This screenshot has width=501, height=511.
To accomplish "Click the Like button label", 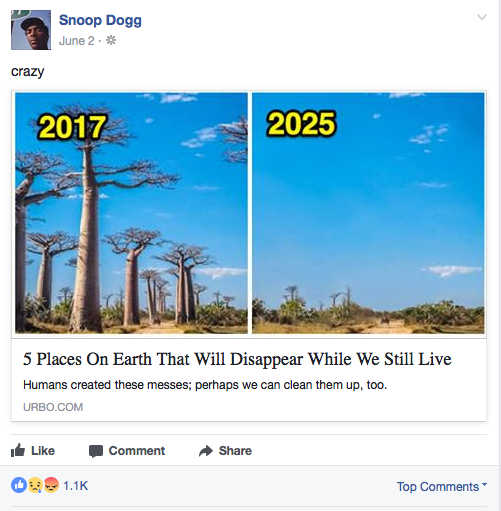I will coord(43,451).
